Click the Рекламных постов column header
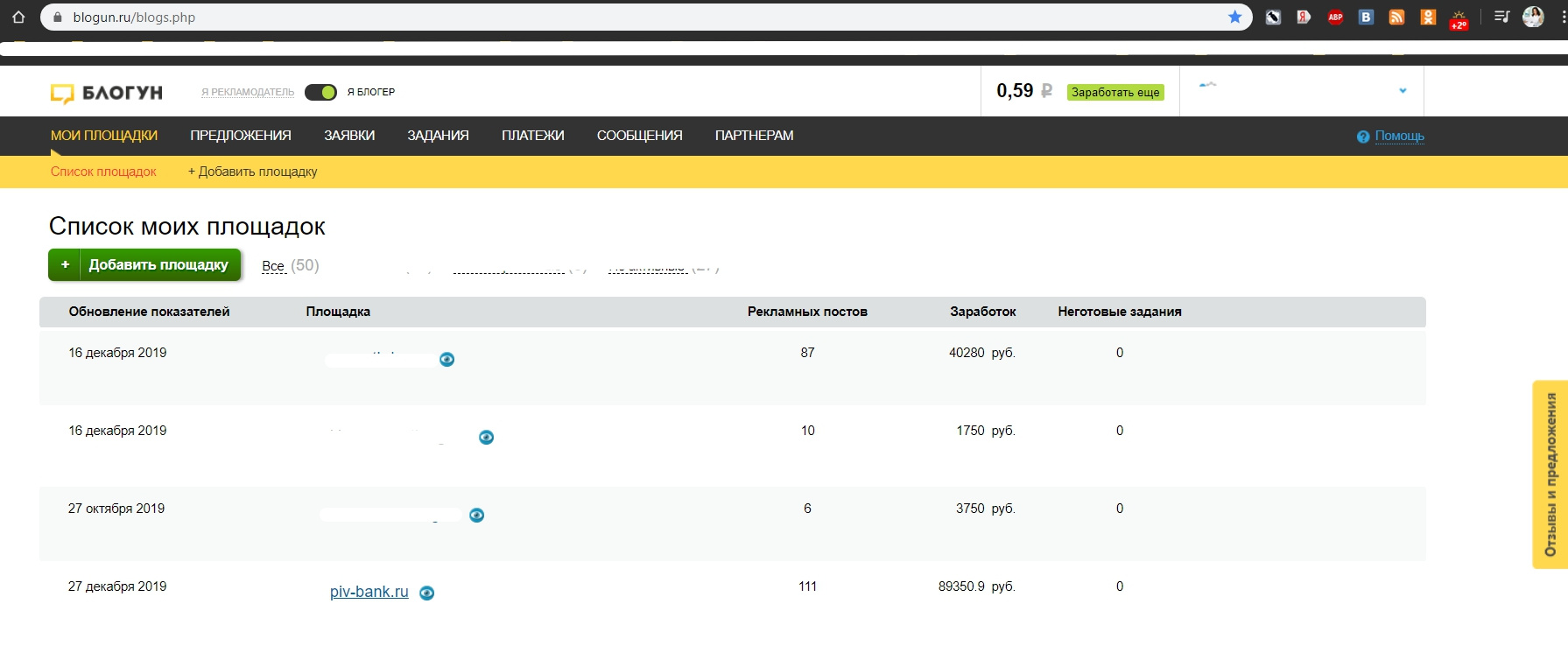Viewport: 1568px width, 646px height. [x=807, y=312]
